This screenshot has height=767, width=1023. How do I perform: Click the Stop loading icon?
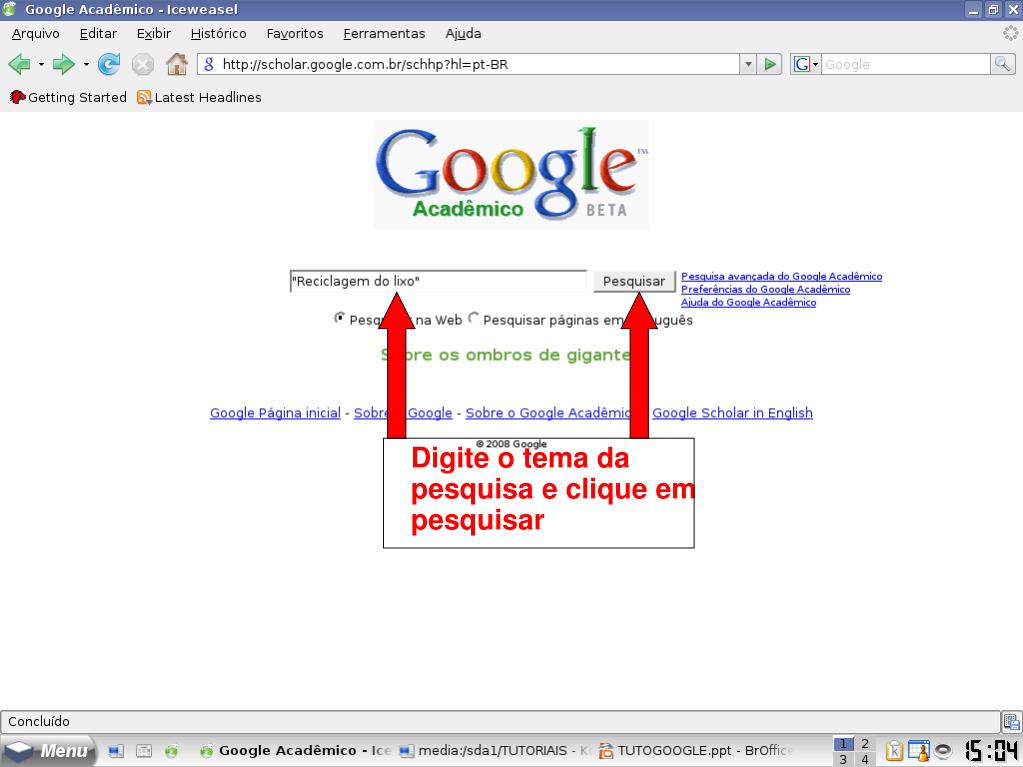tap(142, 65)
